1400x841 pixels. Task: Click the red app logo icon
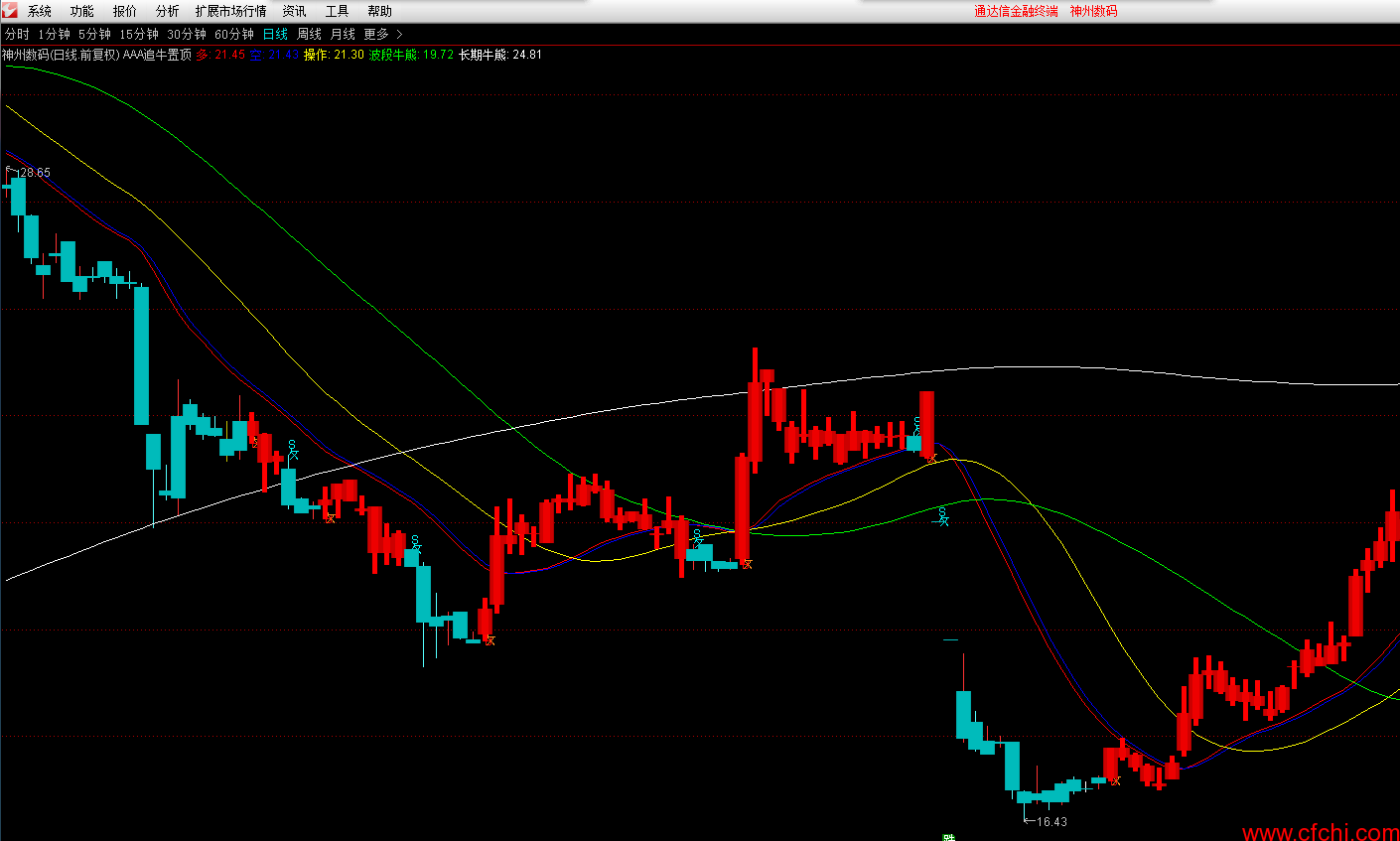click(x=10, y=11)
